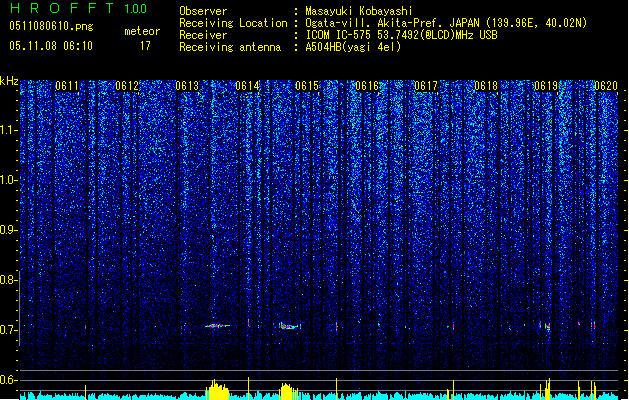Click the HROFFT 1.0.0 title text
The width and height of the screenshot is (629, 400).
[x=79, y=8]
